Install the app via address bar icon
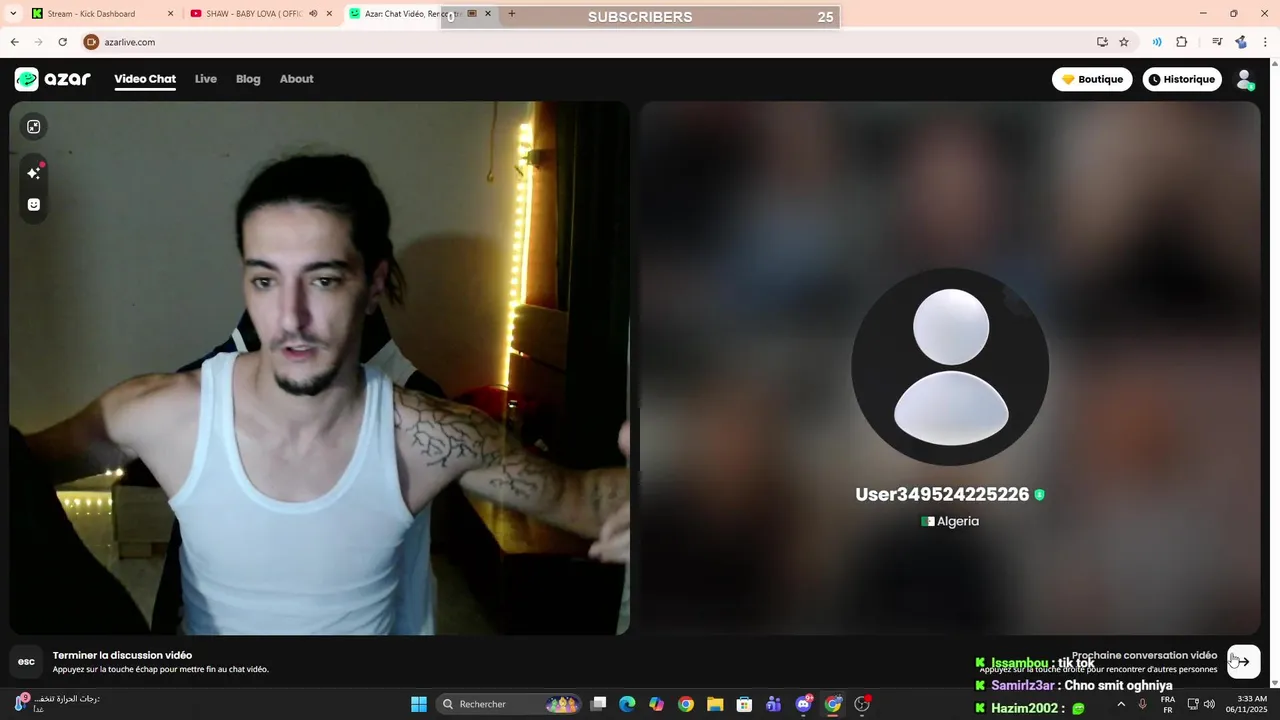The width and height of the screenshot is (1280, 720). coord(1102,42)
